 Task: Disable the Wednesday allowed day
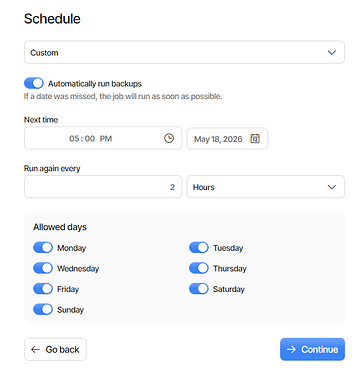43,268
